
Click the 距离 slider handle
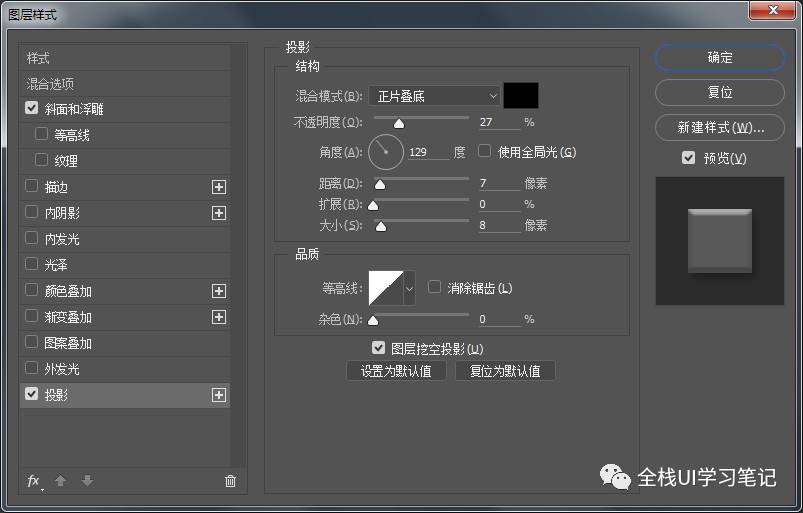click(380, 185)
